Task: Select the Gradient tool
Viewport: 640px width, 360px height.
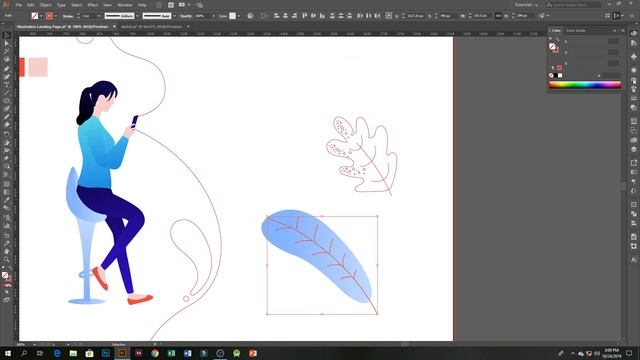Action: point(7,192)
